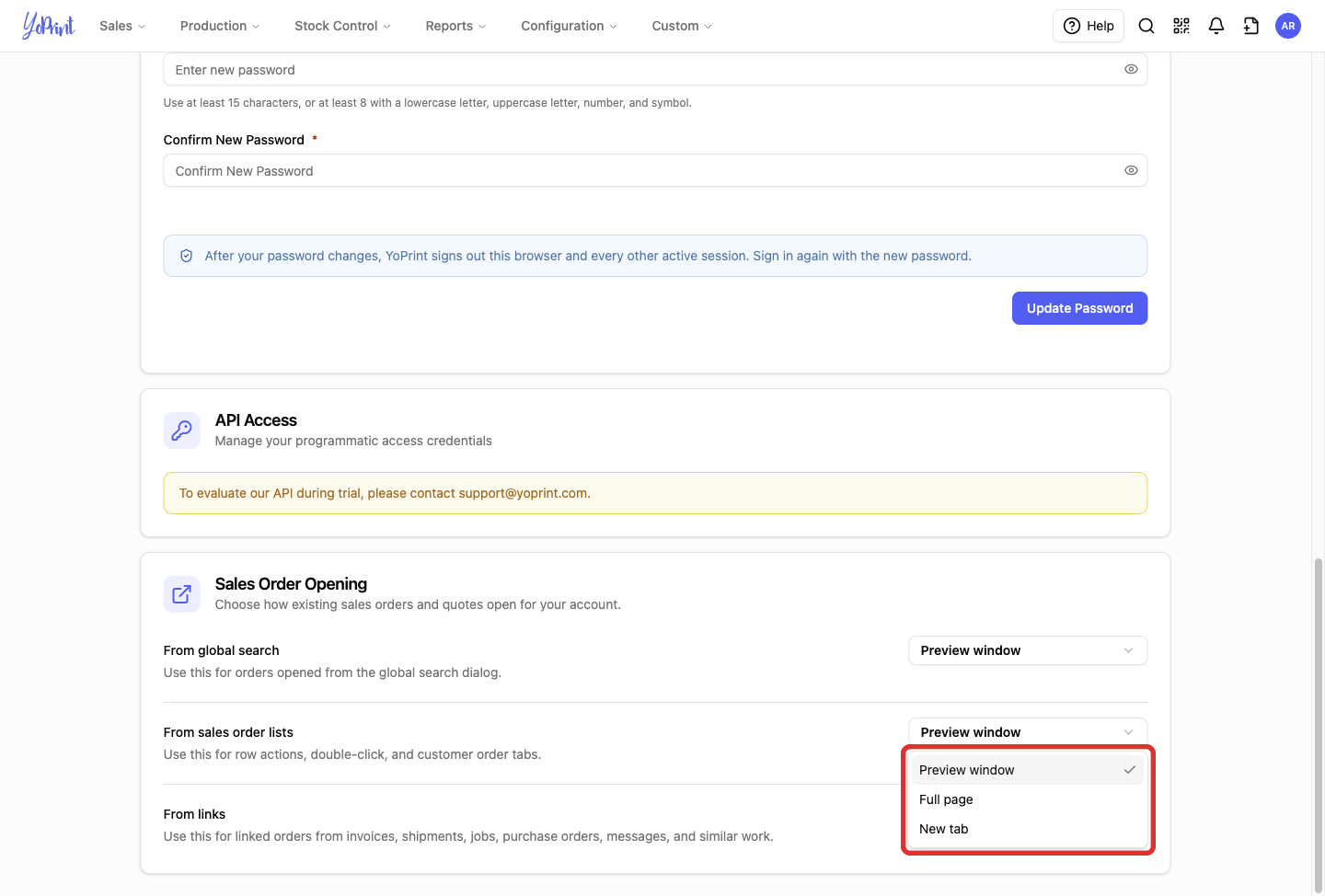
Task: Click the 'From global search' label
Action: click(x=221, y=650)
